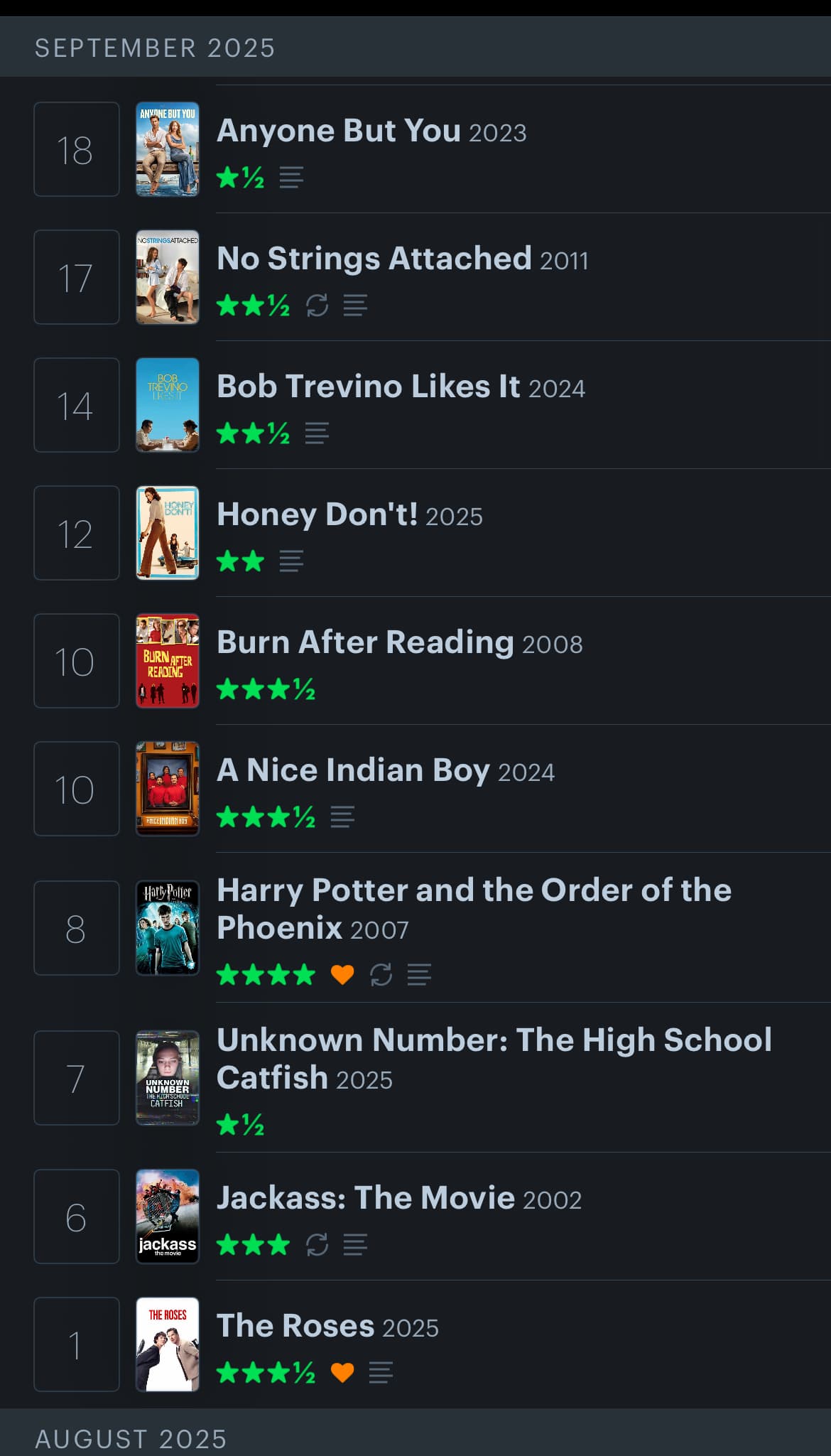
Task: Click rewatch icon on Harry Potter entry
Action: (x=381, y=974)
